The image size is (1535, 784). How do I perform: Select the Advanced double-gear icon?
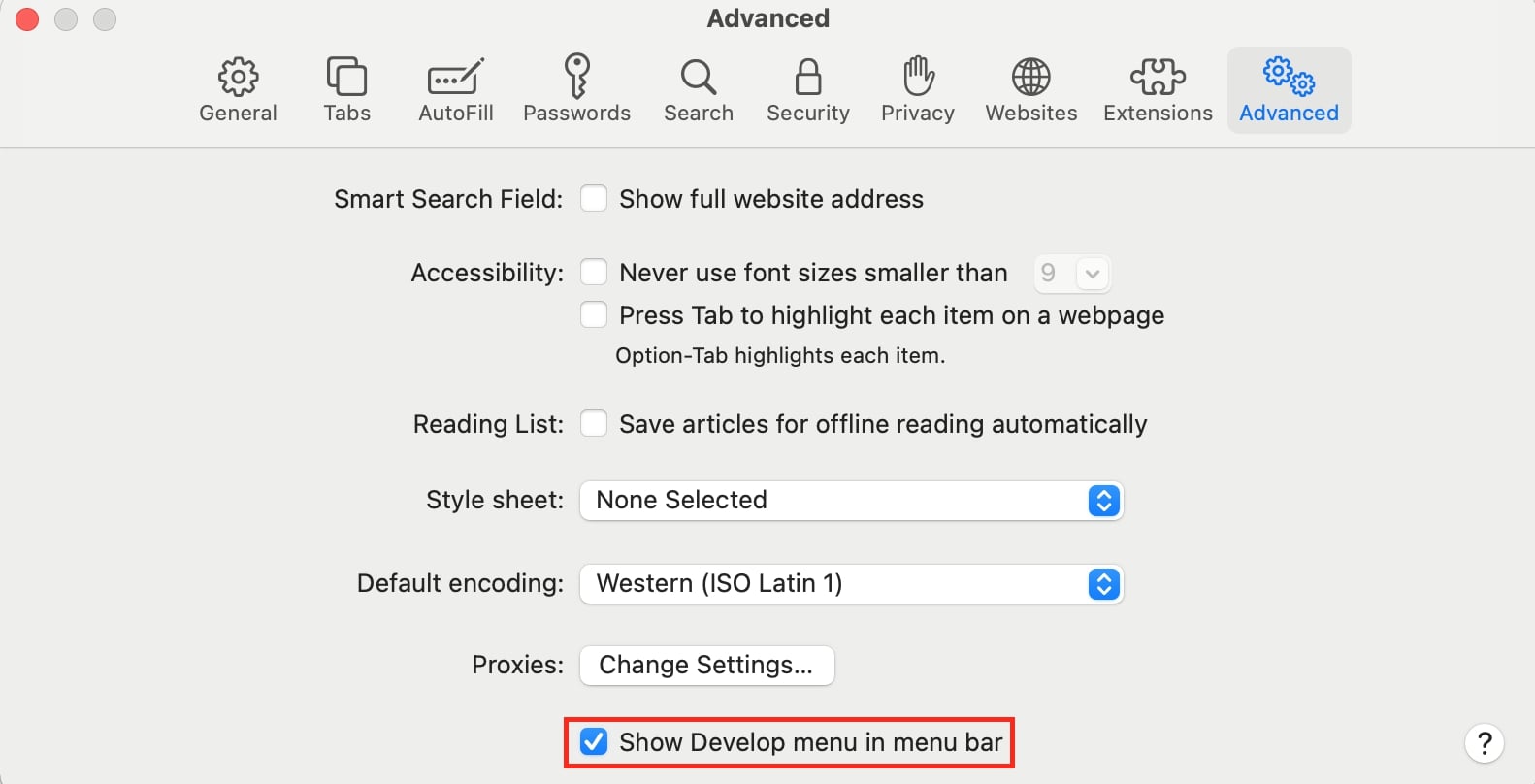1289,76
